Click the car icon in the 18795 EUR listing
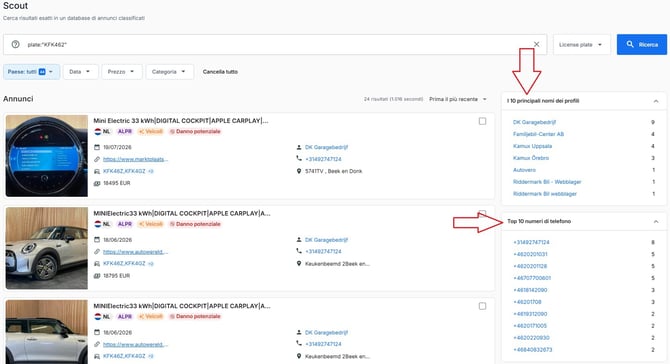 (97, 264)
